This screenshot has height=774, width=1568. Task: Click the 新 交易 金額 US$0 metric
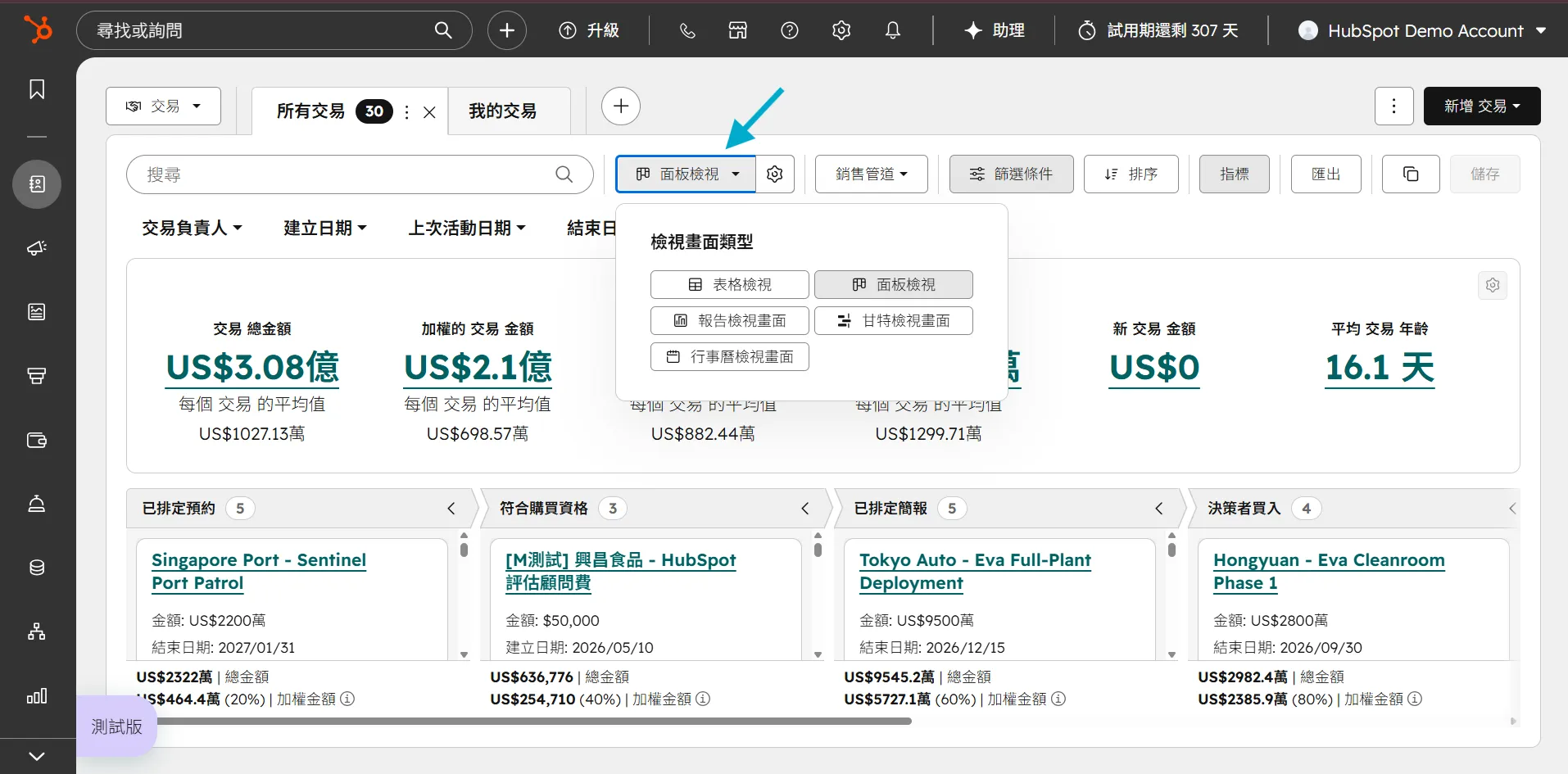coord(1153,367)
